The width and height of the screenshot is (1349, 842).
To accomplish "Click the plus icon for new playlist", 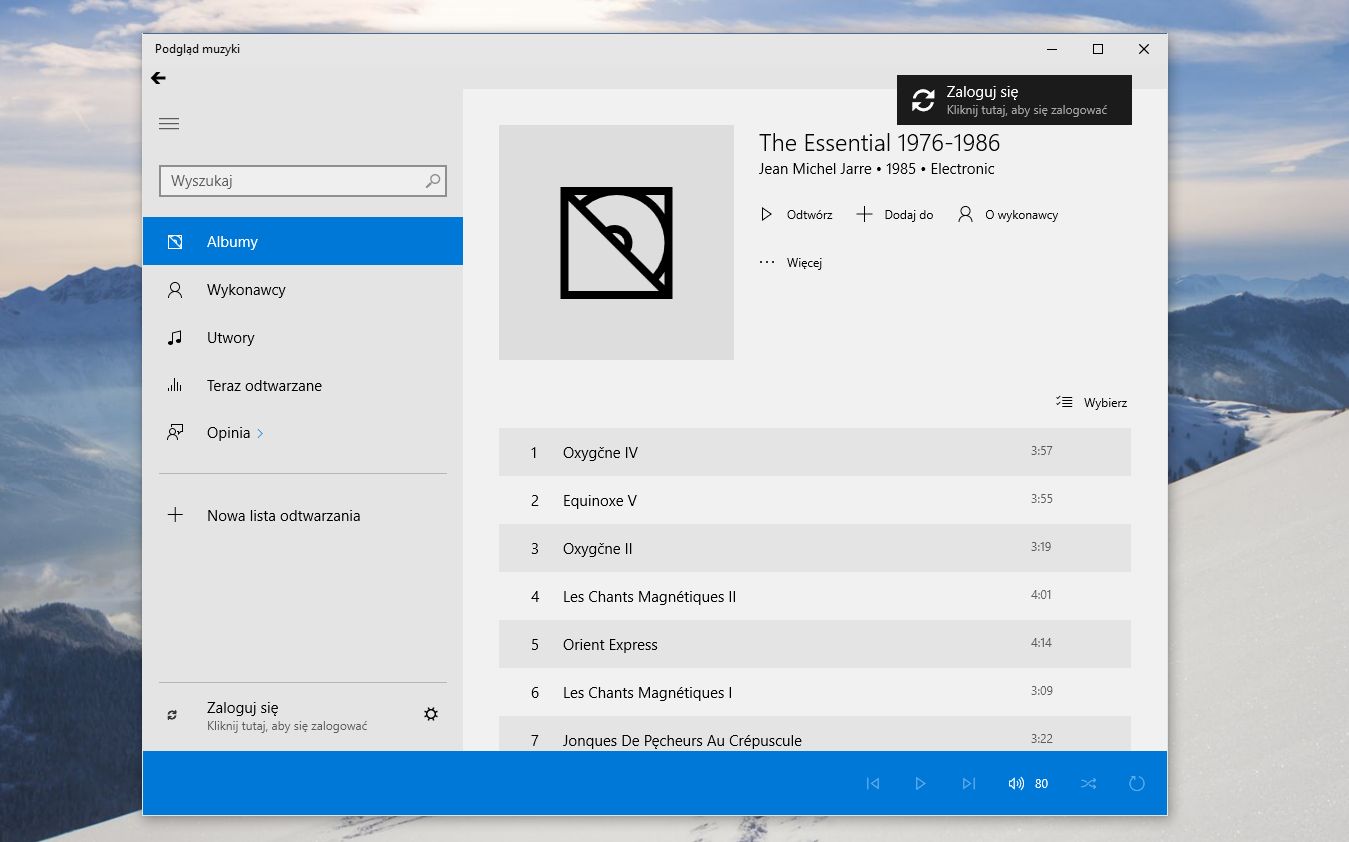I will tap(175, 515).
